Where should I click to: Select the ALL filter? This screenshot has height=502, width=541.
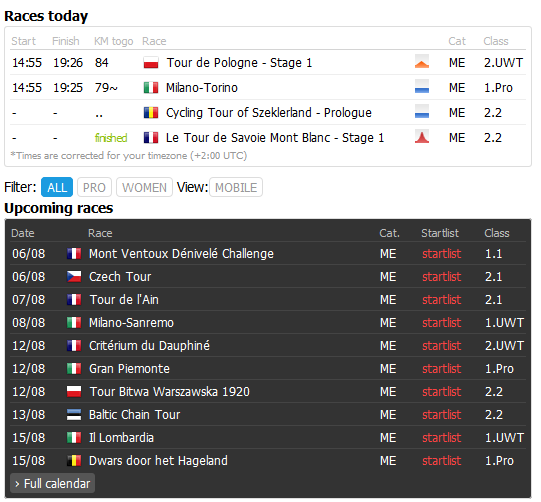click(57, 187)
